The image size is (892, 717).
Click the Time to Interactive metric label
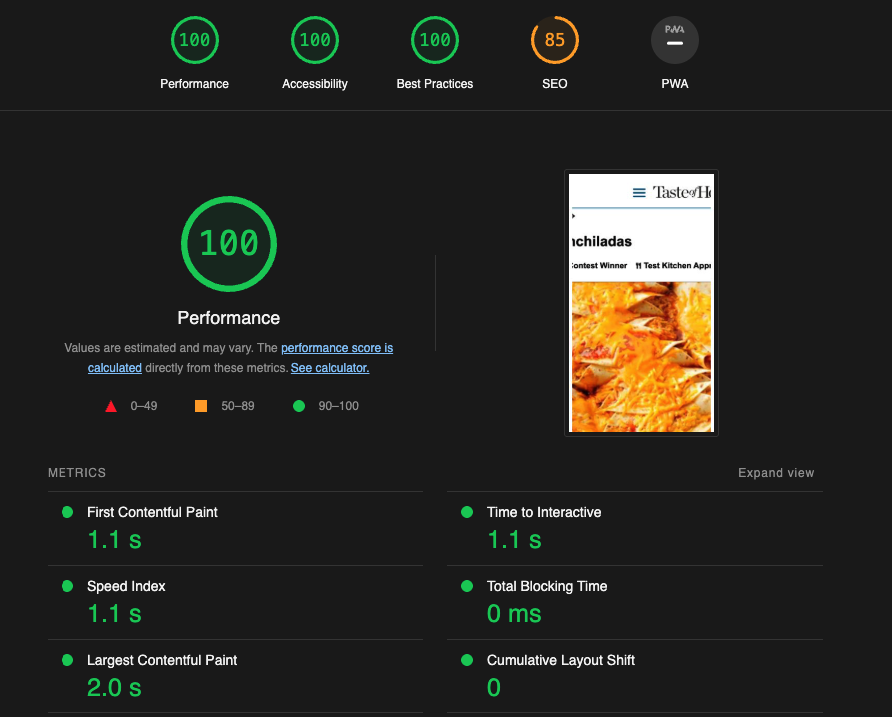pyautogui.click(x=544, y=512)
